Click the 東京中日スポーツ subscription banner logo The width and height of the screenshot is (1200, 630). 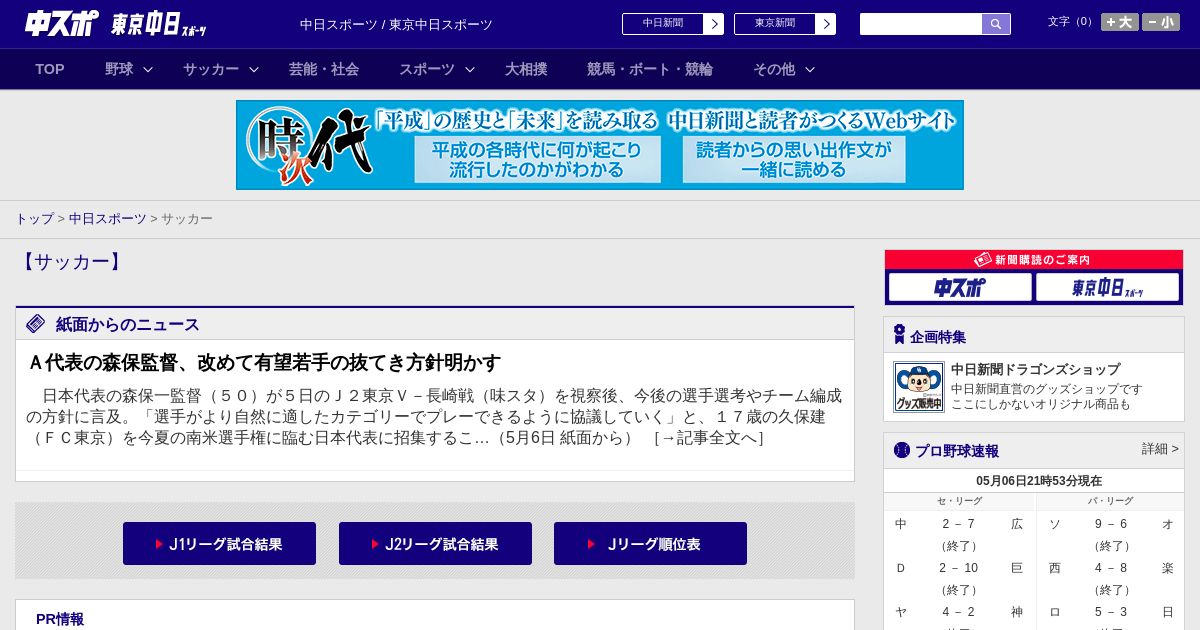1108,288
